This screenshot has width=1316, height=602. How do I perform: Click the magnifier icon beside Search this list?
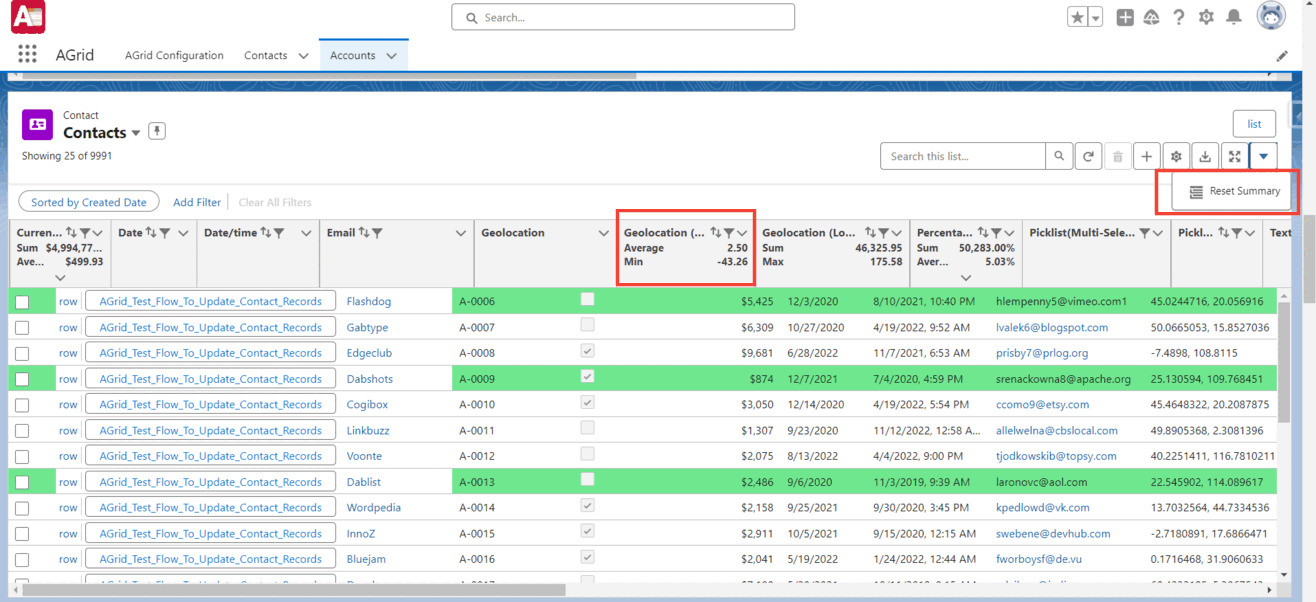1059,156
